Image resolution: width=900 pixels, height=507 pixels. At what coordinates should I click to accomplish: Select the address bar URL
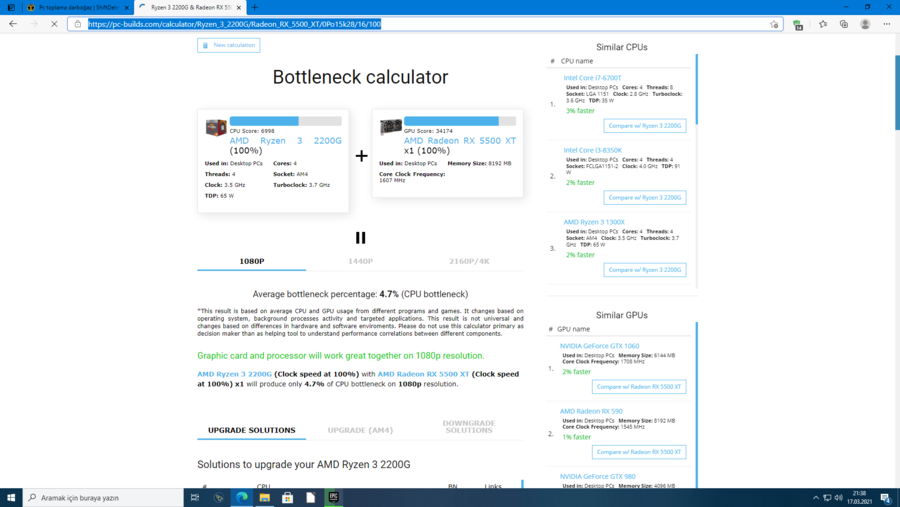[234, 24]
